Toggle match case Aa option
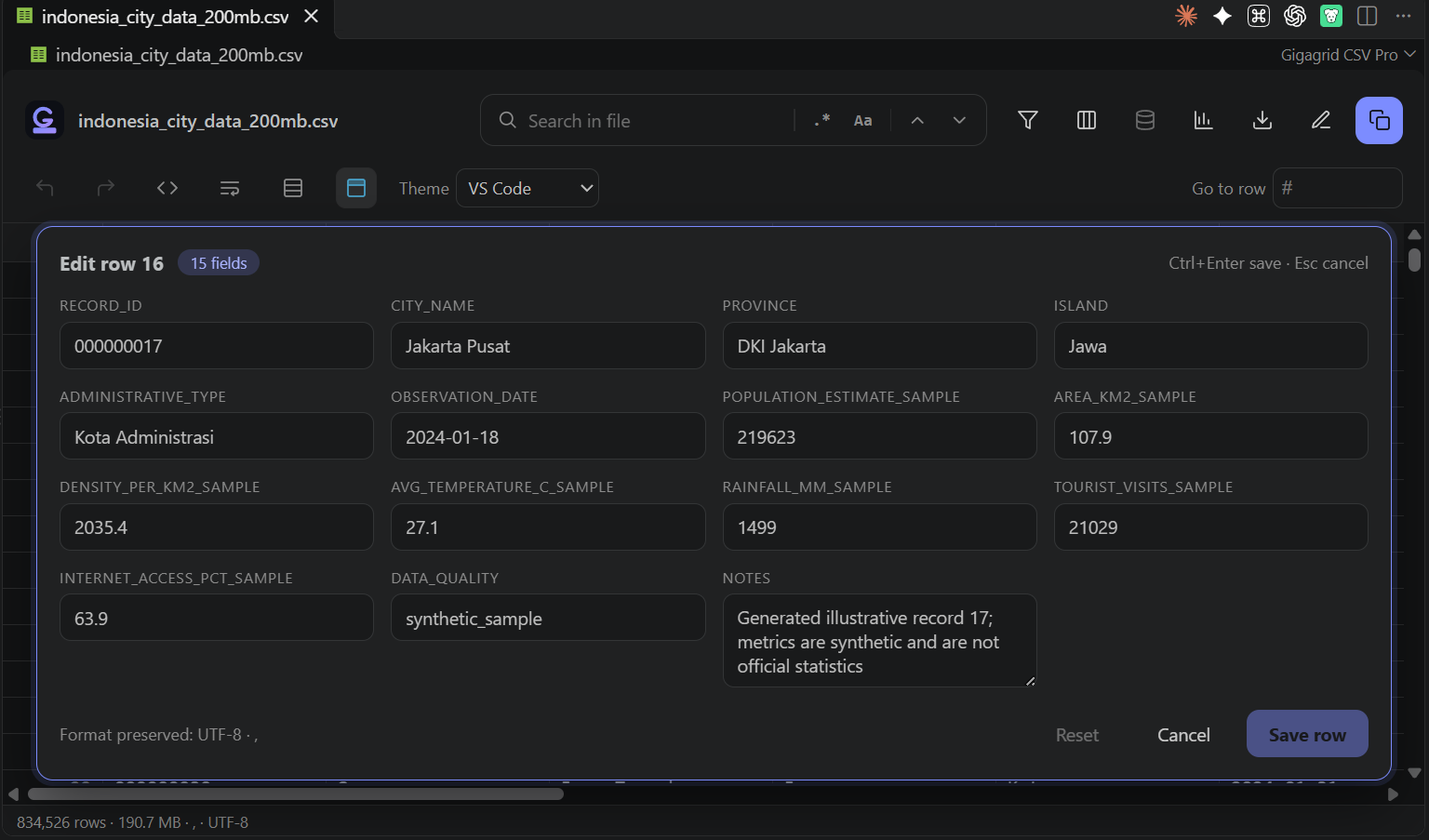 [863, 120]
